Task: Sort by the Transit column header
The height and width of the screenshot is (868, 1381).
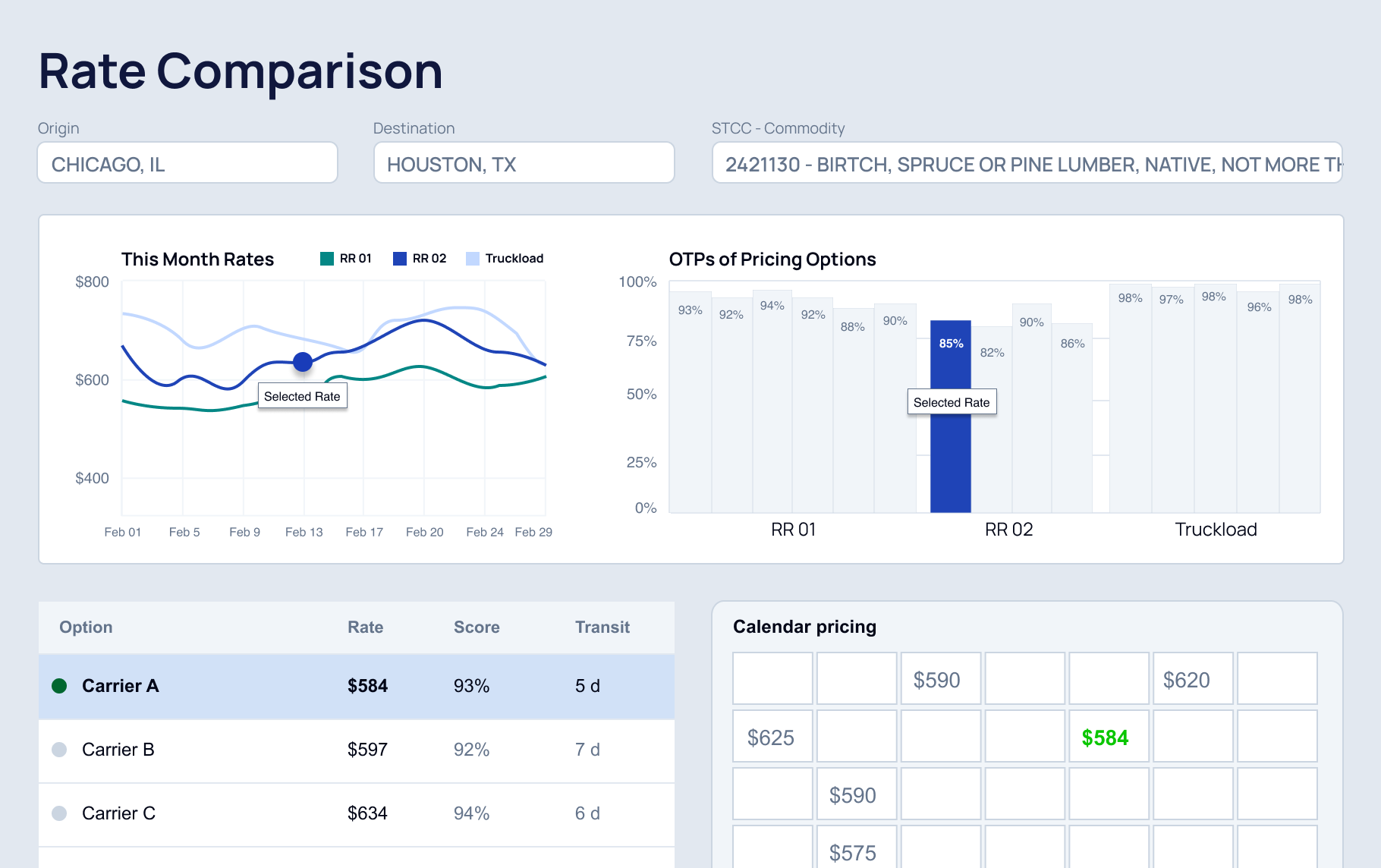Action: 602,627
